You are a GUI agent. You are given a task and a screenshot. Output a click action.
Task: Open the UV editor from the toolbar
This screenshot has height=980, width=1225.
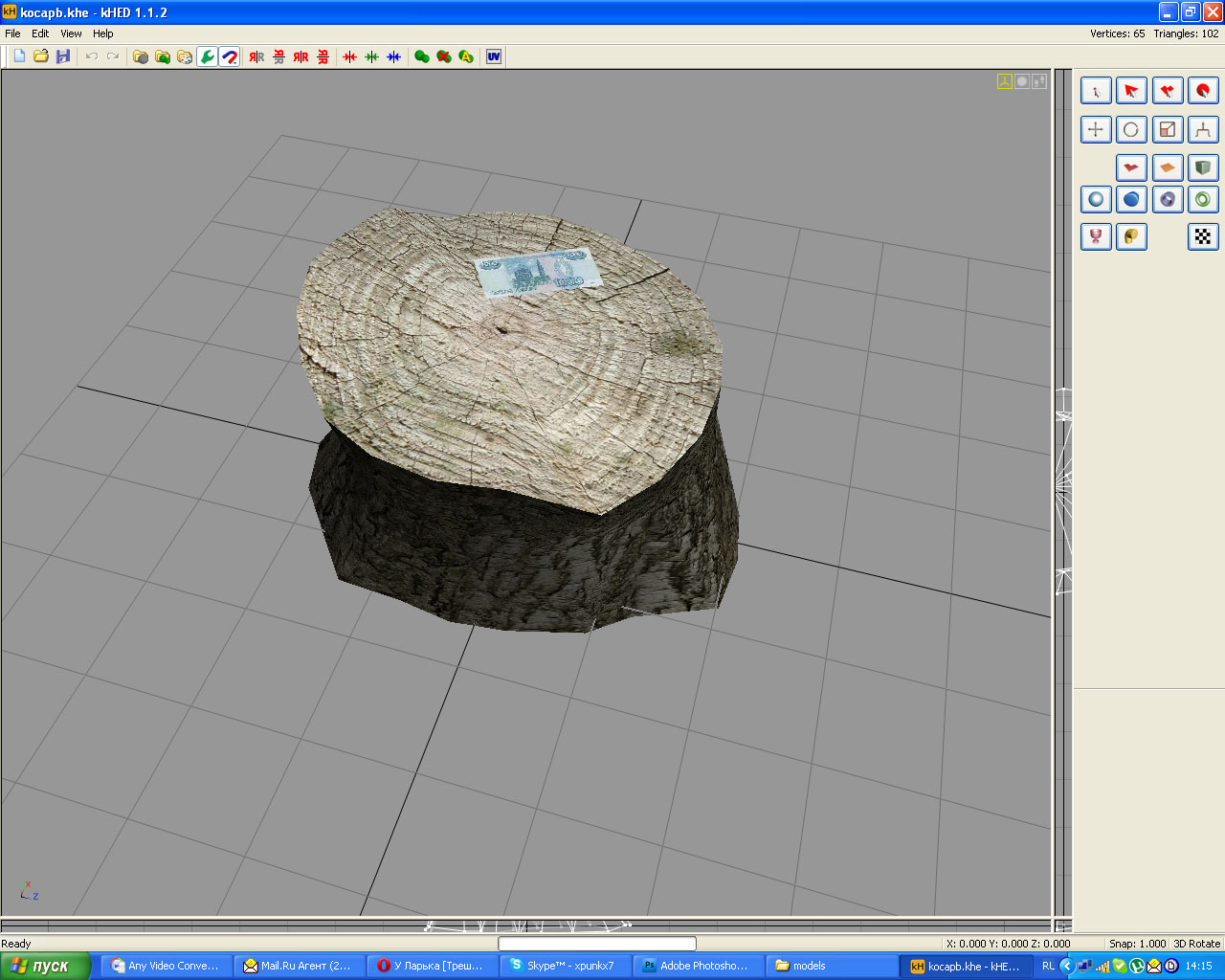(494, 56)
